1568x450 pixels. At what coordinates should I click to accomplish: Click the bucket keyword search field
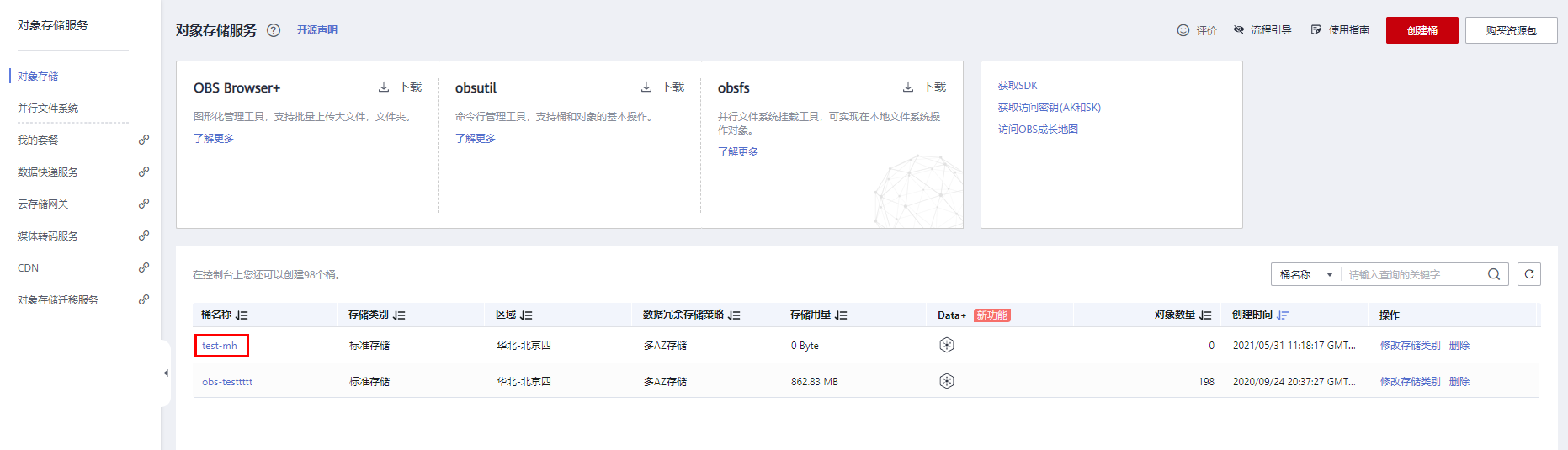[1414, 274]
